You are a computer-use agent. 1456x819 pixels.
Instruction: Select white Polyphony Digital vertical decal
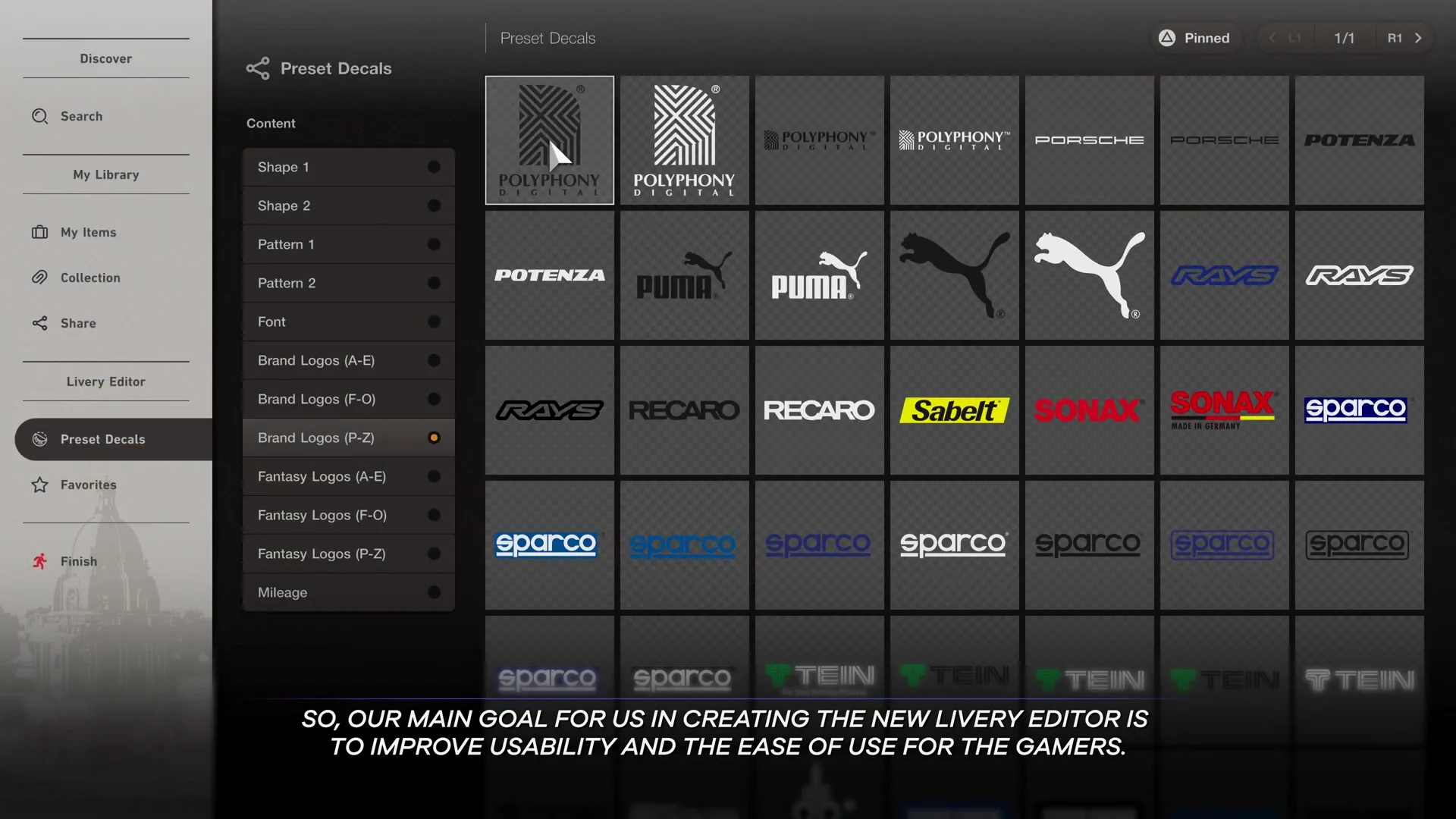click(685, 140)
